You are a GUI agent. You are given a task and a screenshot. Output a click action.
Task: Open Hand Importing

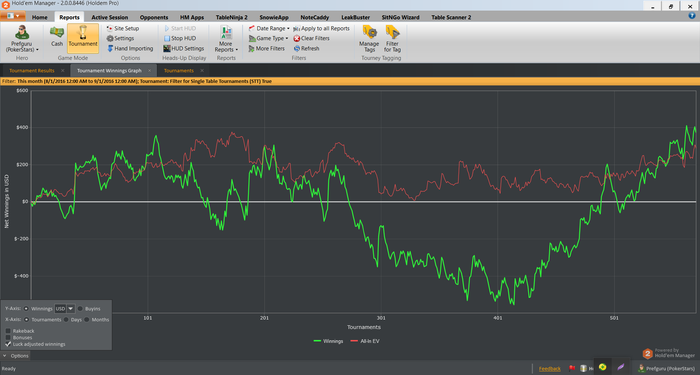pos(130,48)
